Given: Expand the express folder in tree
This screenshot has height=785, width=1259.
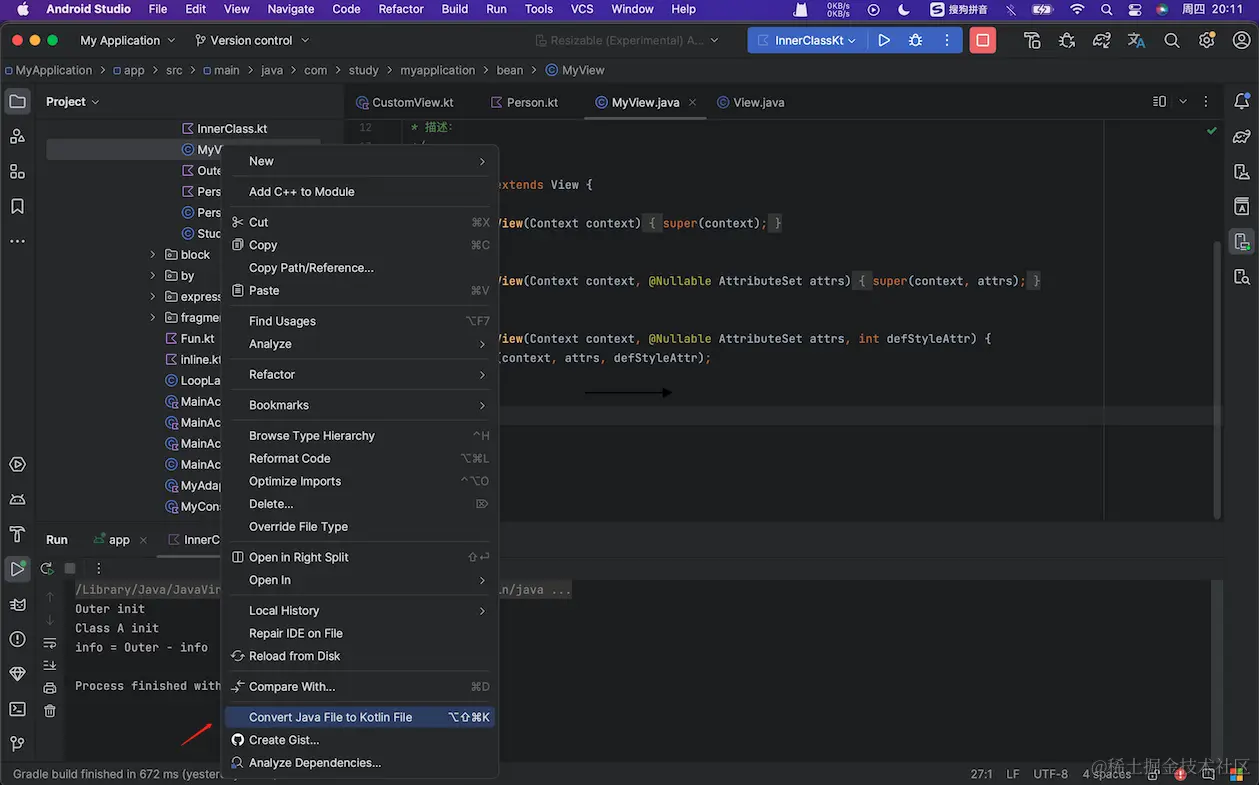Looking at the screenshot, I should coord(153,297).
